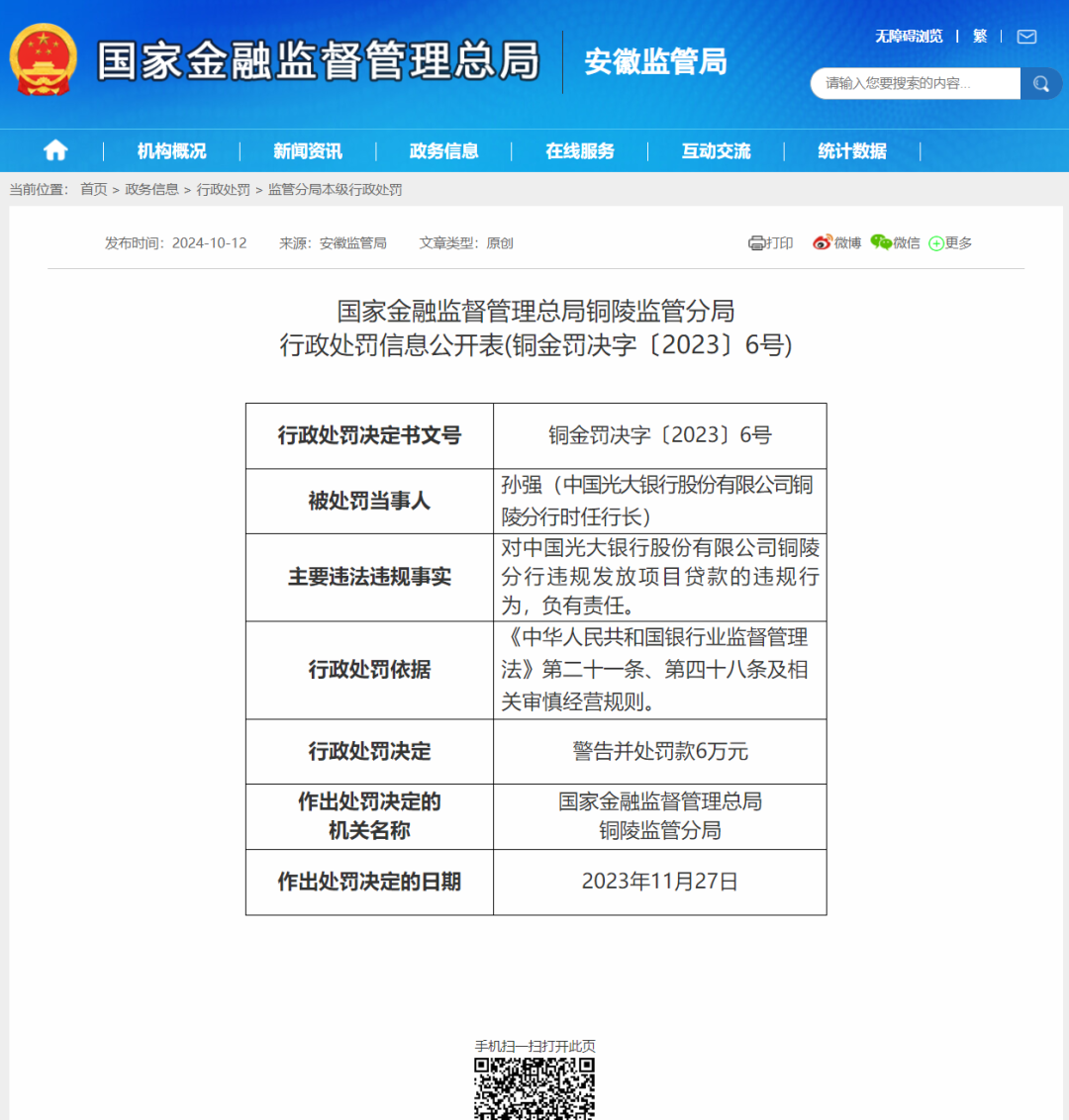Click the cell naming 孙强

659,501
